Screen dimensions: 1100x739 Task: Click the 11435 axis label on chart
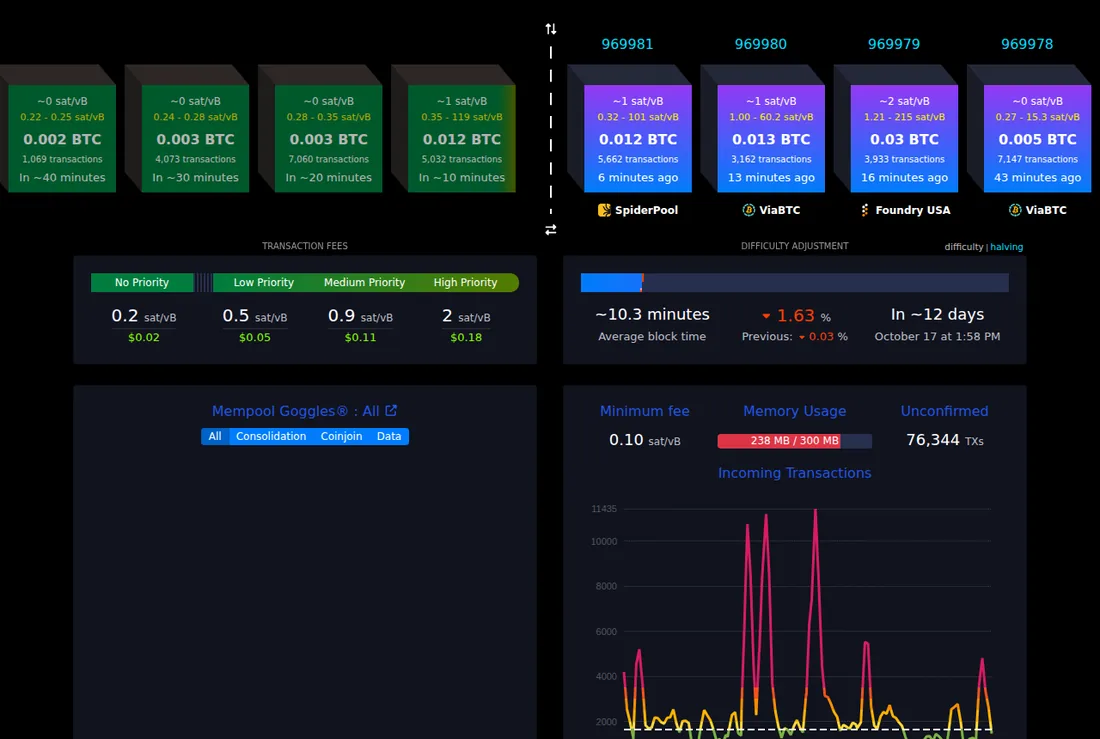click(x=604, y=509)
